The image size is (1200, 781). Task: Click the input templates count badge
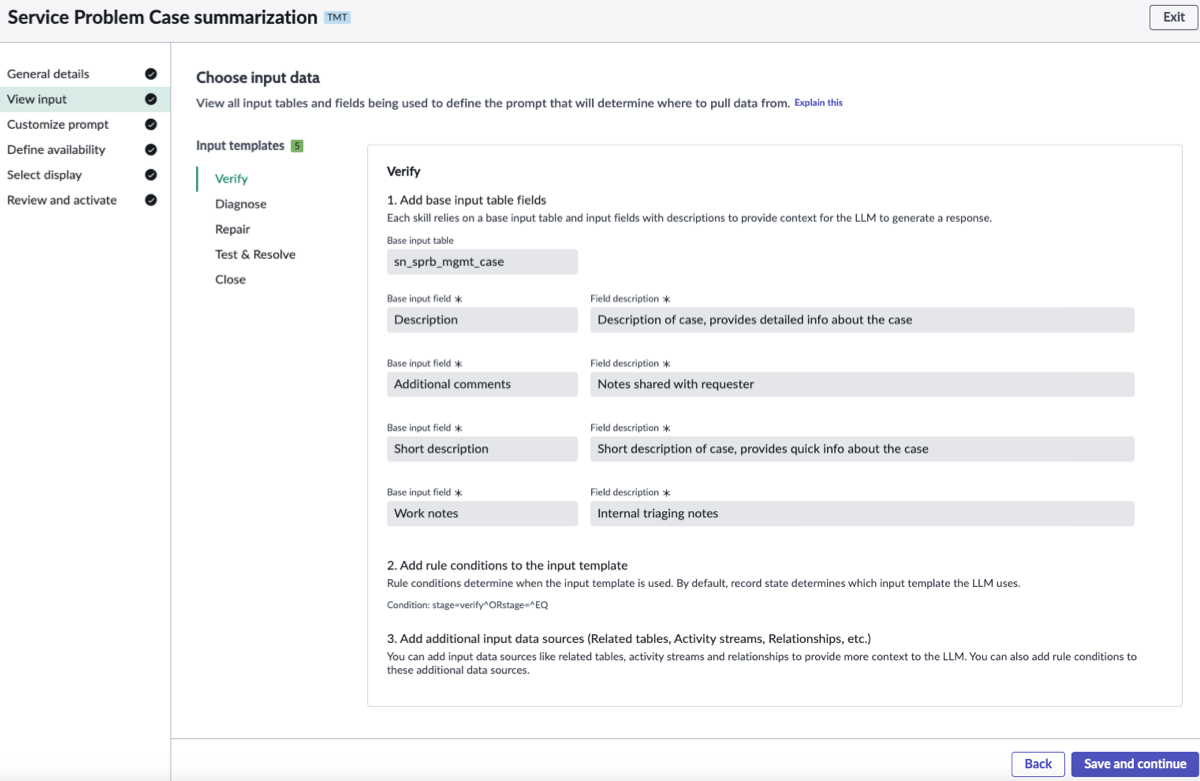point(297,146)
